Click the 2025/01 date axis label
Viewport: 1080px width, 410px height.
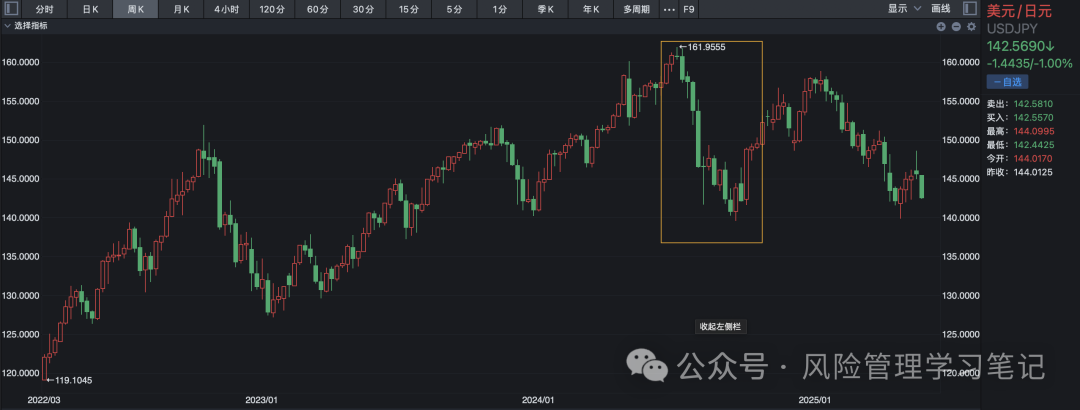(814, 400)
